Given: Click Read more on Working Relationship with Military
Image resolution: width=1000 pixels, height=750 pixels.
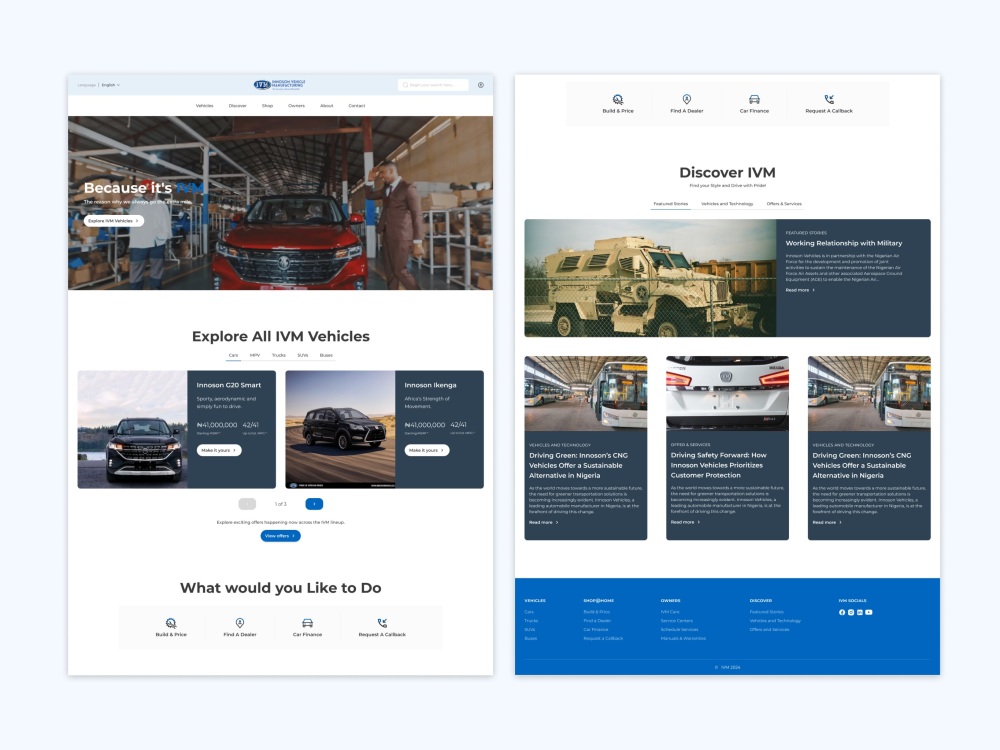Looking at the screenshot, I should [800, 290].
